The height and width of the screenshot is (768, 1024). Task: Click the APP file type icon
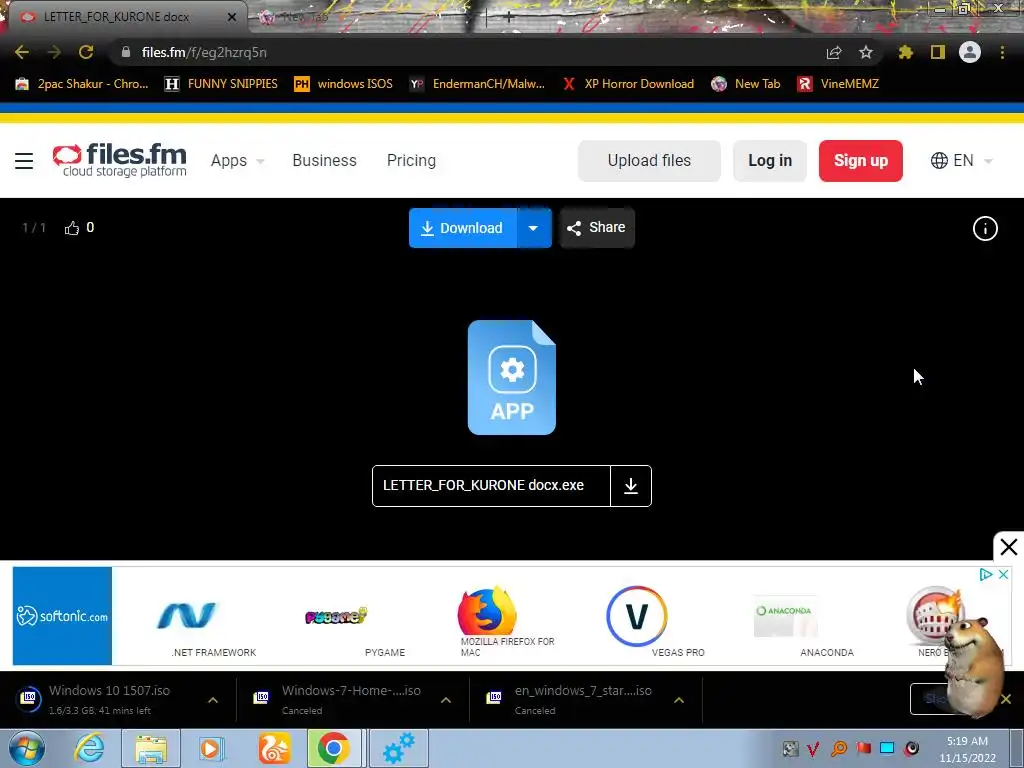pos(512,377)
